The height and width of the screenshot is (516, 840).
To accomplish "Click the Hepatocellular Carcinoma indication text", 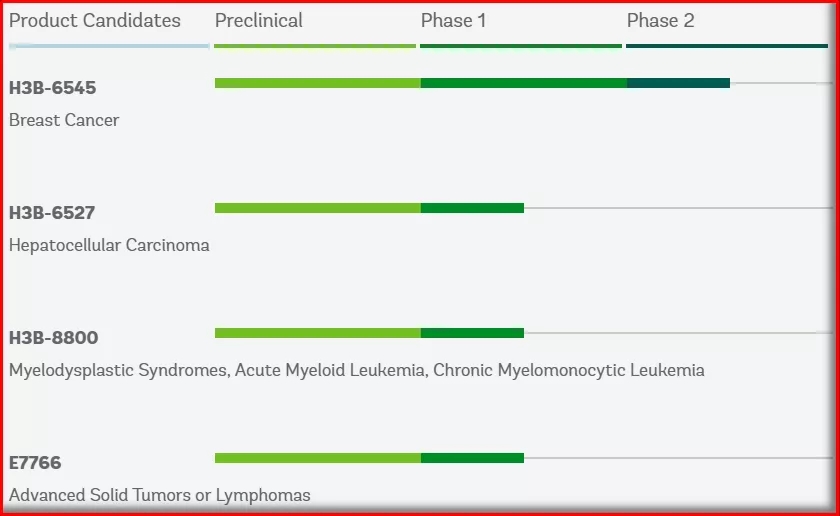I will [x=109, y=245].
